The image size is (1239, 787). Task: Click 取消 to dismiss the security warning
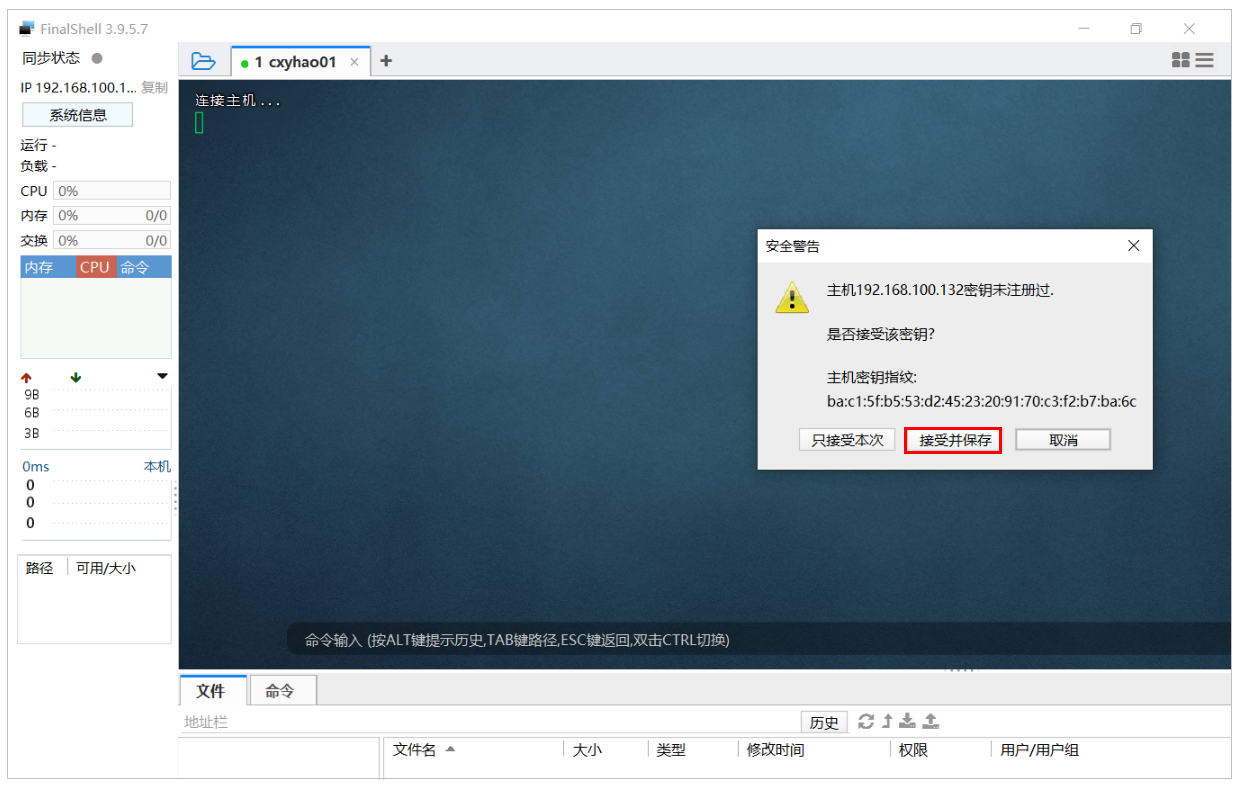(1062, 439)
